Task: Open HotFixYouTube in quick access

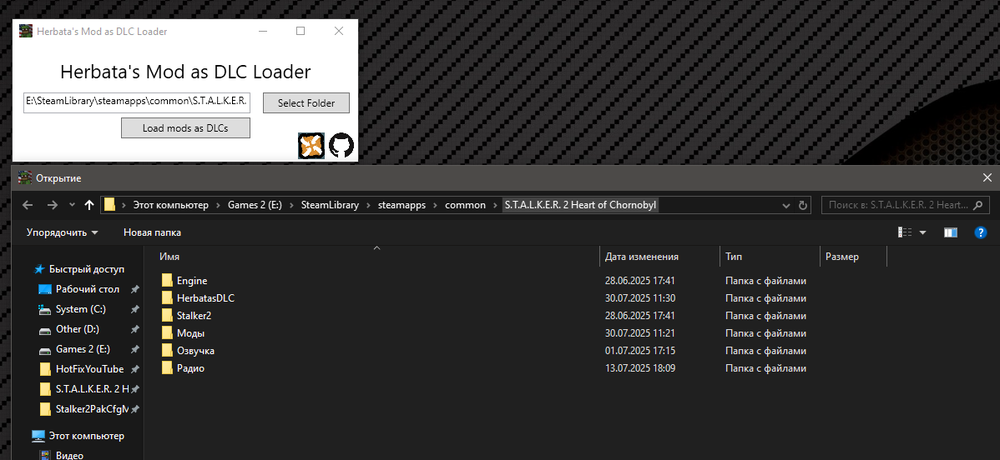Action: click(89, 369)
